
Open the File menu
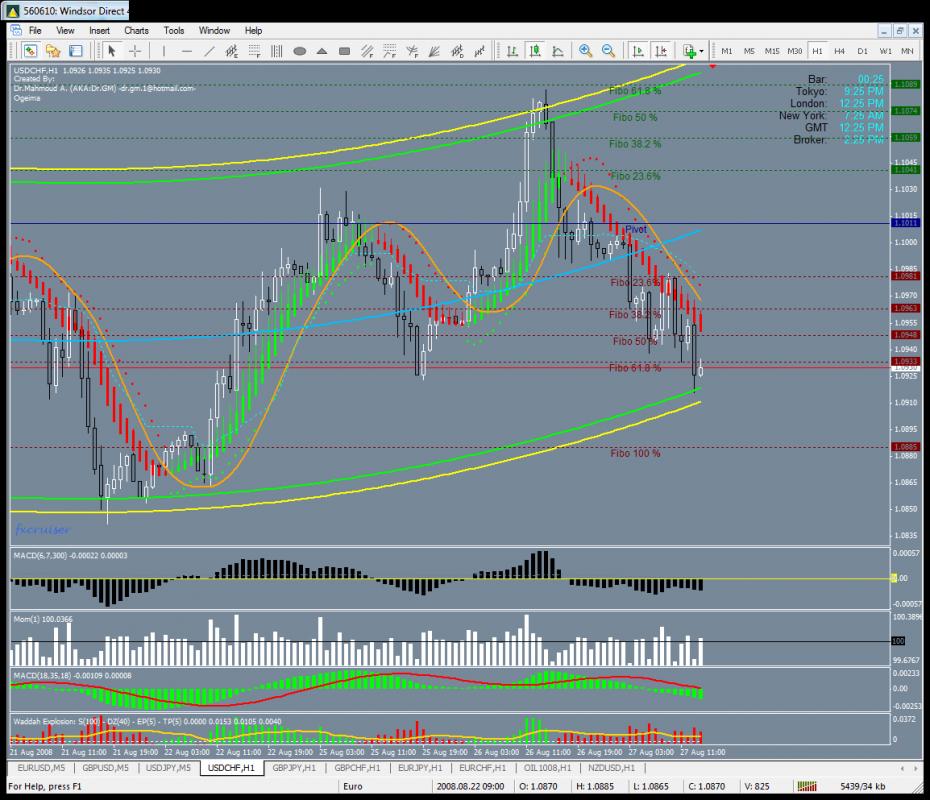[x=35, y=30]
